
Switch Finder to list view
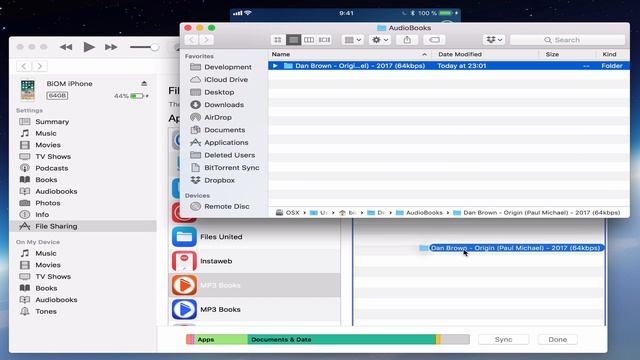click(293, 40)
